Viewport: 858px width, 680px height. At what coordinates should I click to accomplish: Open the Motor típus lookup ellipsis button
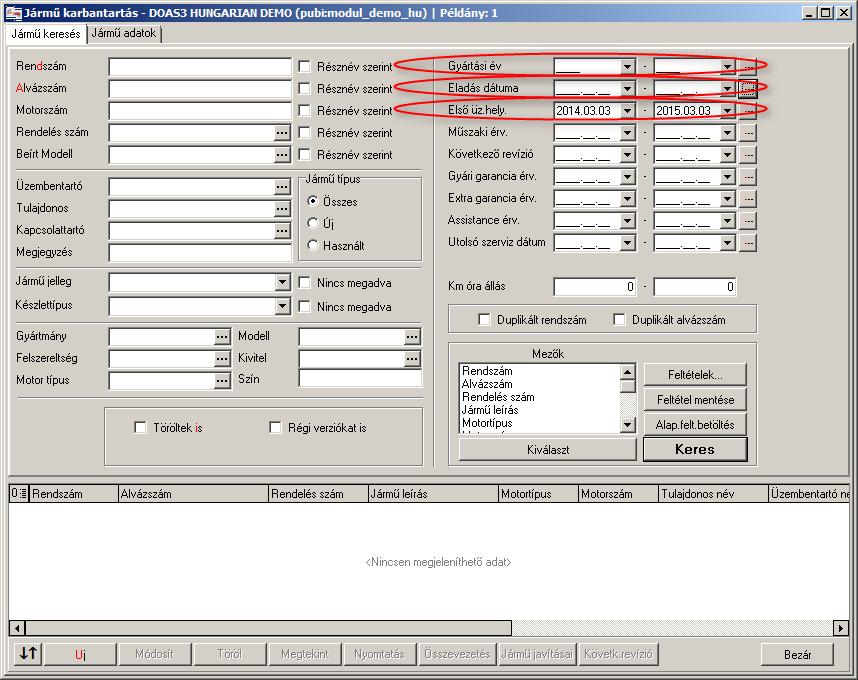click(222, 380)
